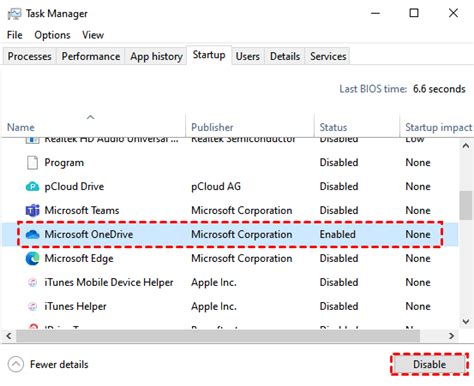Click the Microsoft Edge icon
The height and width of the screenshot is (386, 474).
tap(32, 258)
